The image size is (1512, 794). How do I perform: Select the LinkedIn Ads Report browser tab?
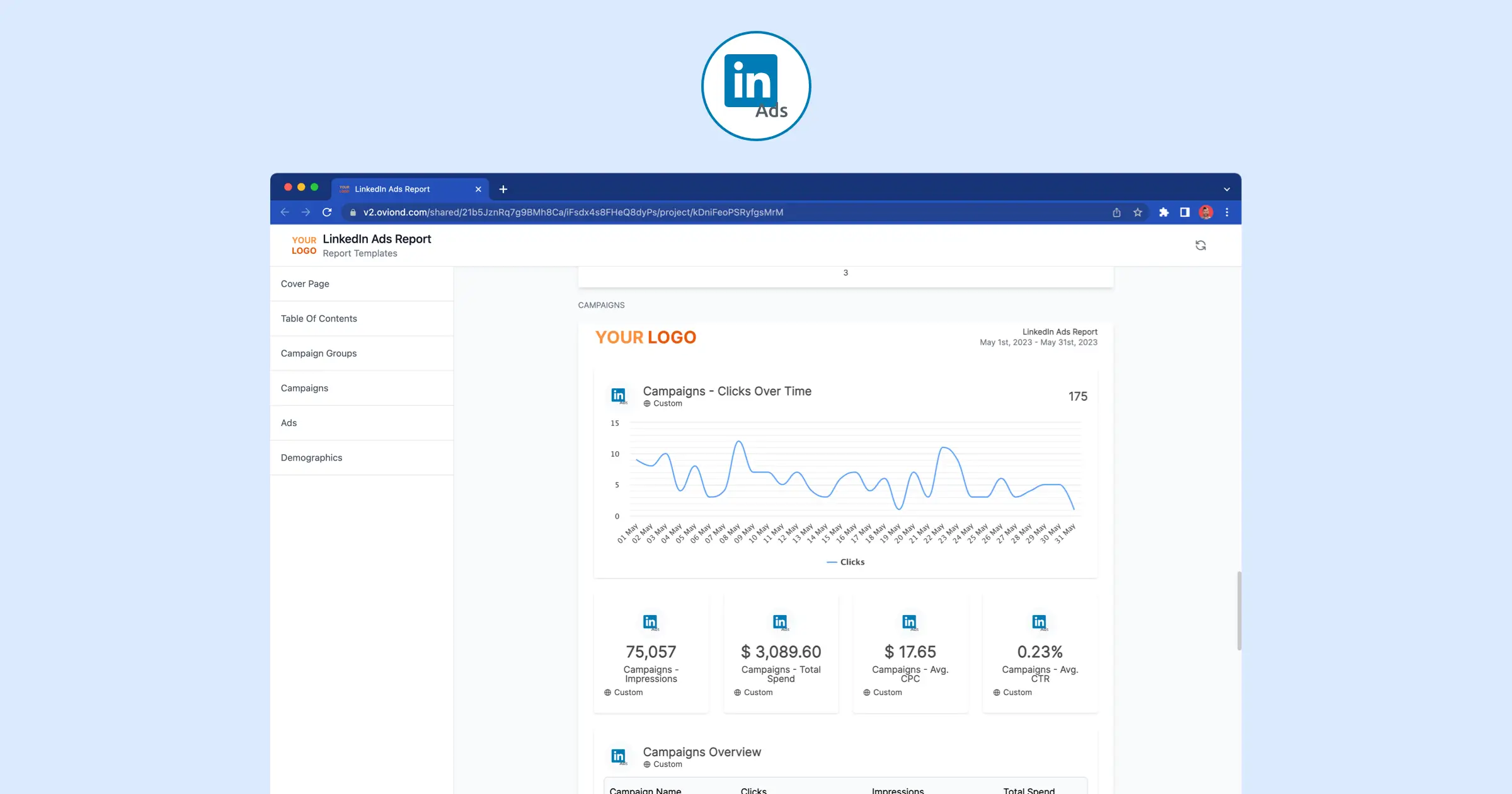[410, 189]
